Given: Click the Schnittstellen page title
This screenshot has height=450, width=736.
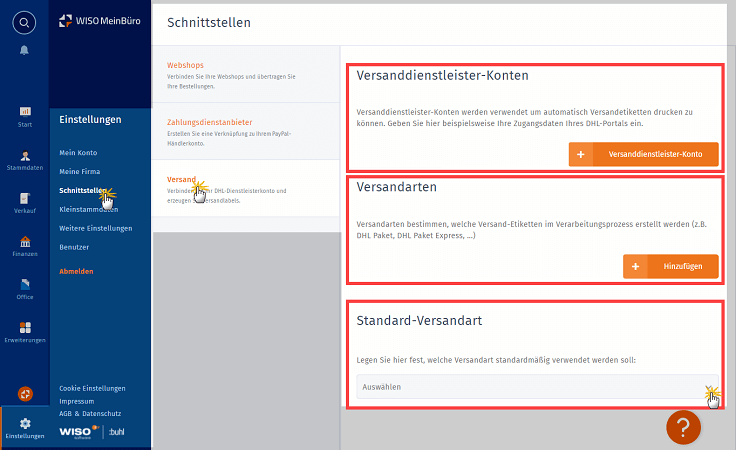Looking at the screenshot, I should coord(209,23).
